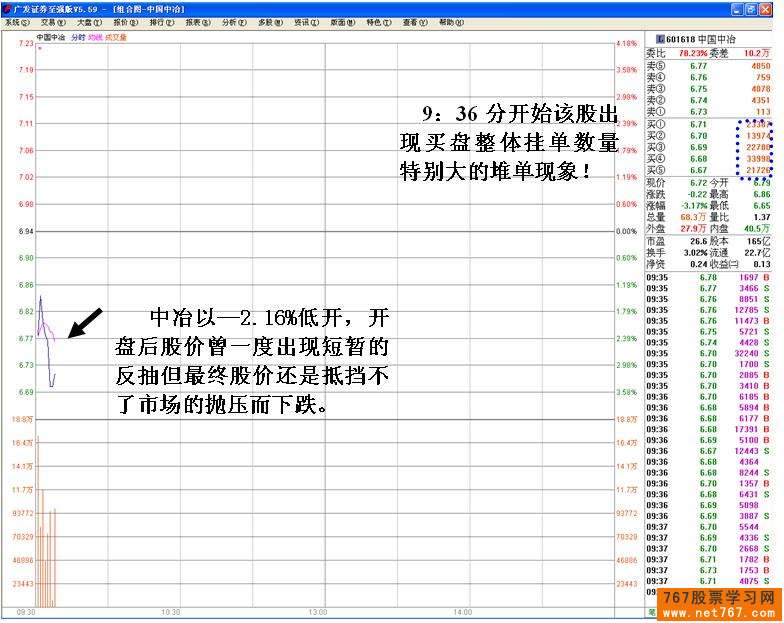This screenshot has width=784, height=623.
Task: Select the 卖④ price 6.76
Action: pos(698,78)
